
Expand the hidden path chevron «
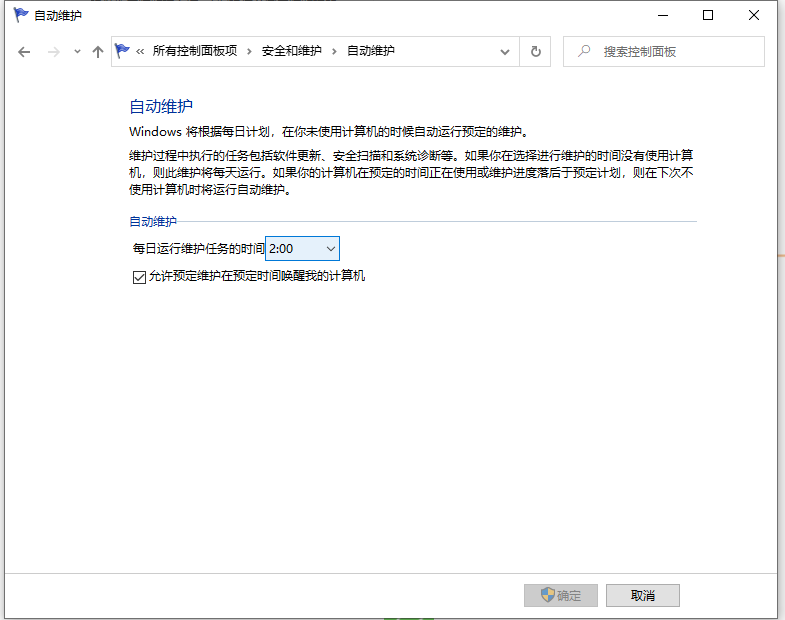(140, 51)
